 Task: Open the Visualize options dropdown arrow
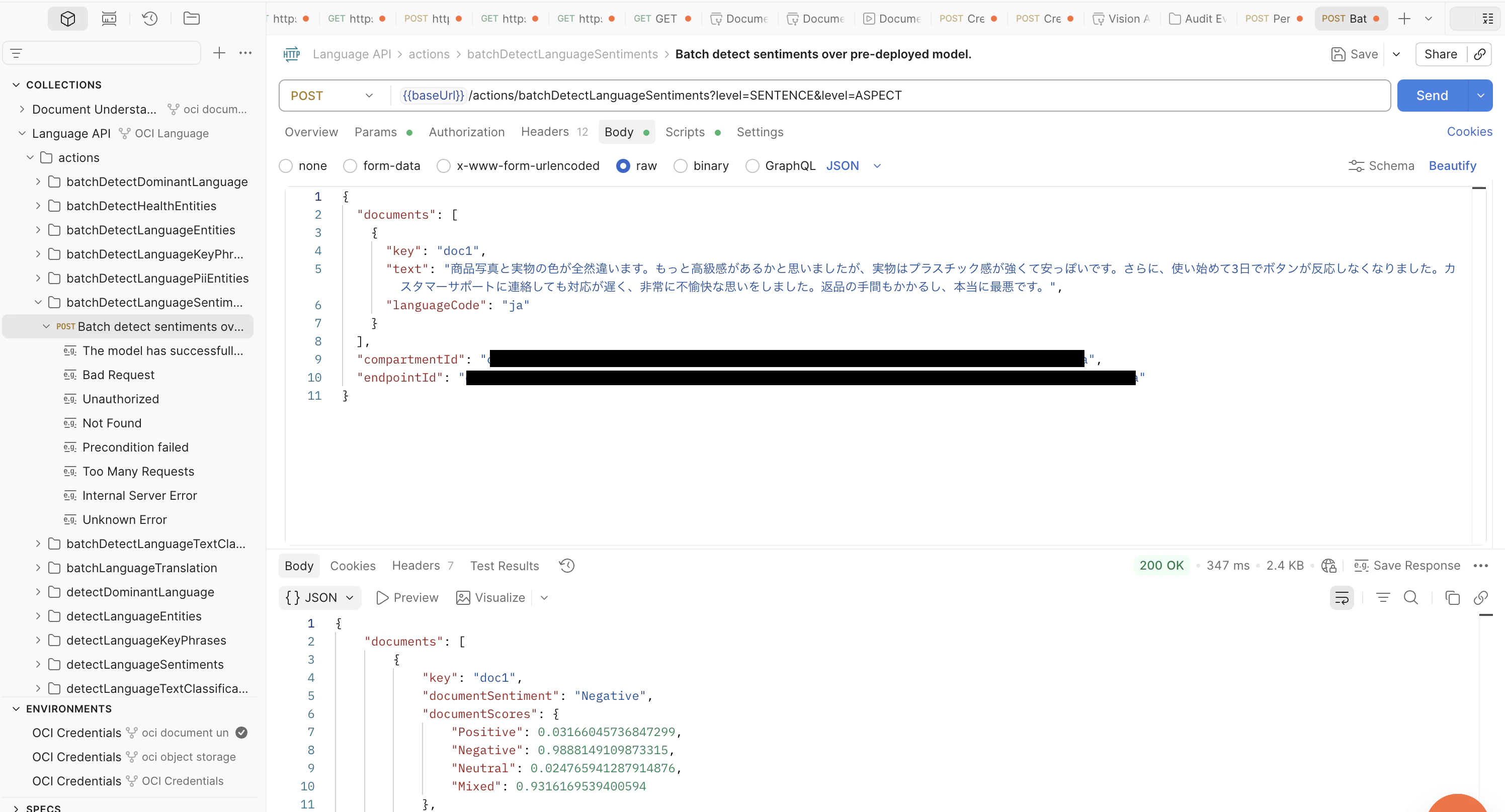544,598
